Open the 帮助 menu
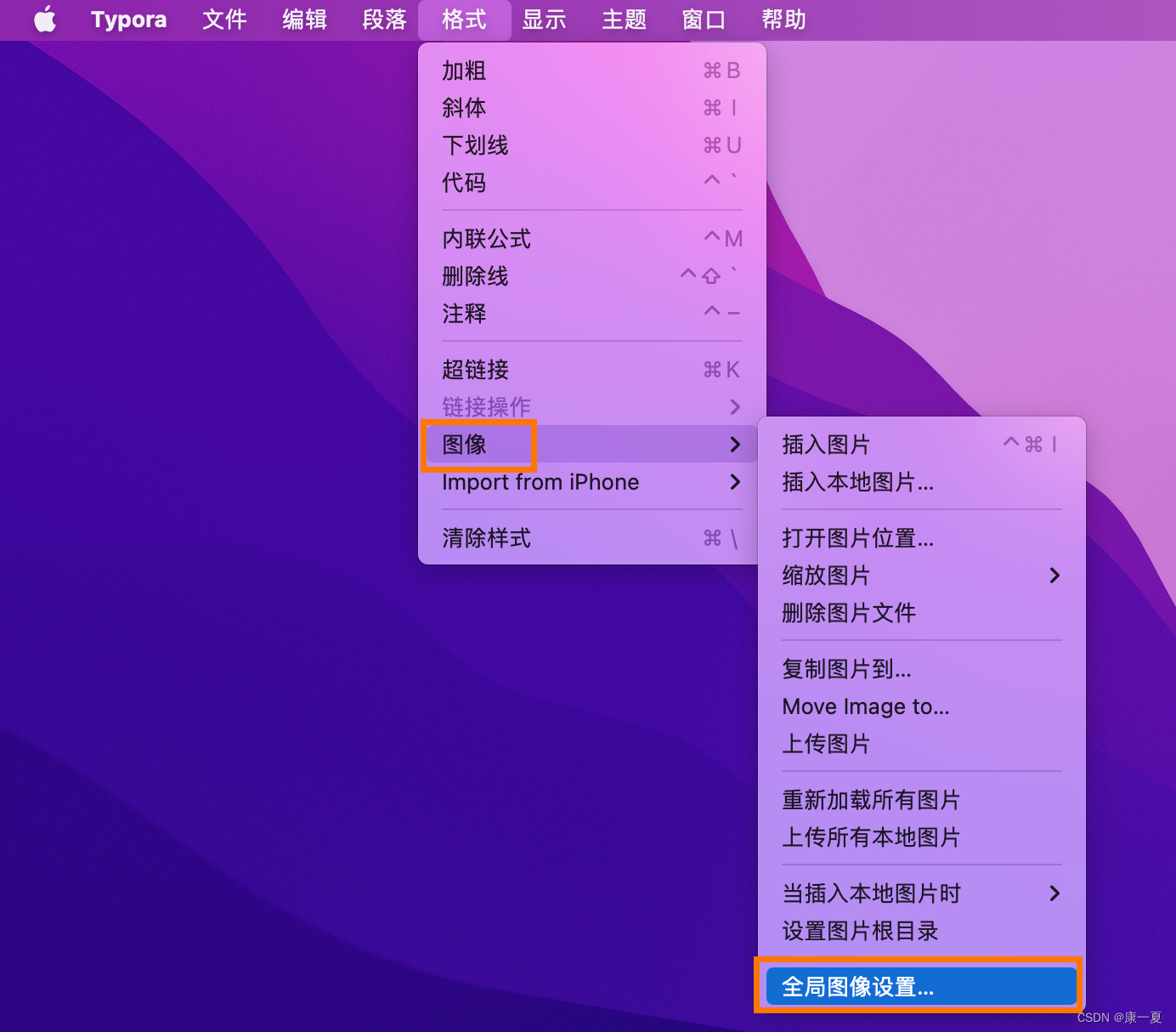The image size is (1176, 1032). point(783,20)
